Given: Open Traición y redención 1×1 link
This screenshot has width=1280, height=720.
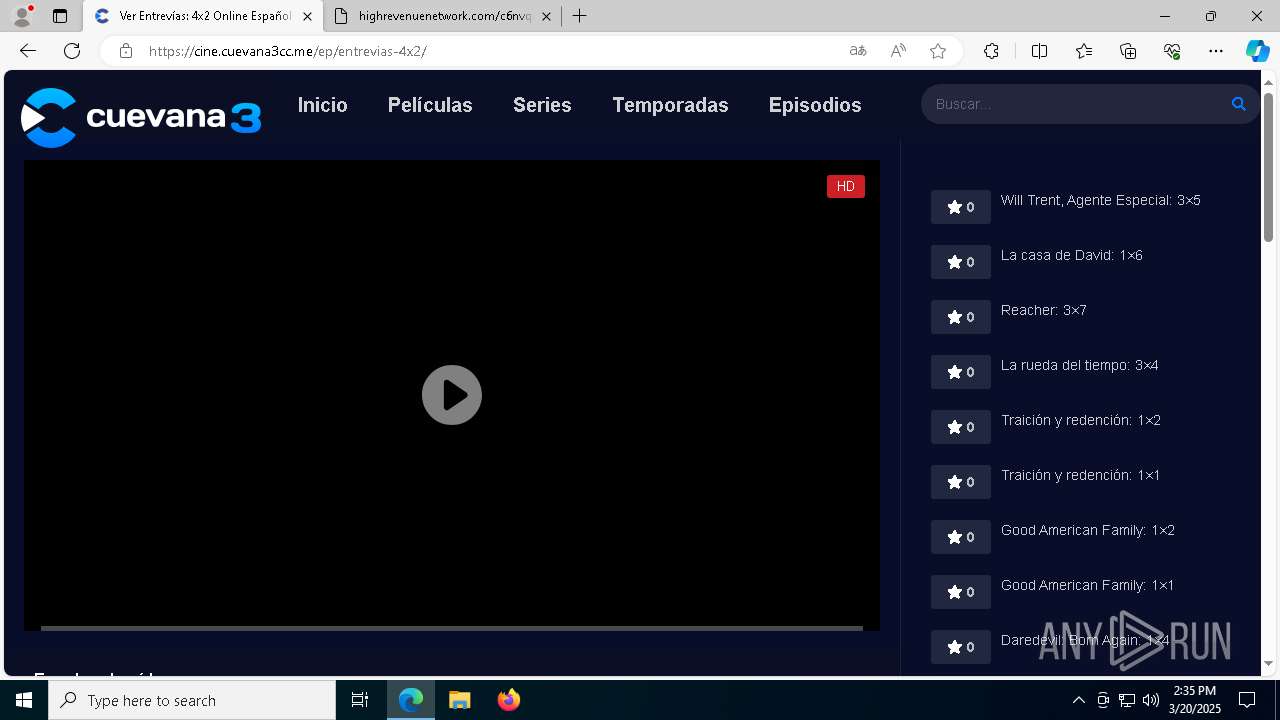Looking at the screenshot, I should (1081, 475).
